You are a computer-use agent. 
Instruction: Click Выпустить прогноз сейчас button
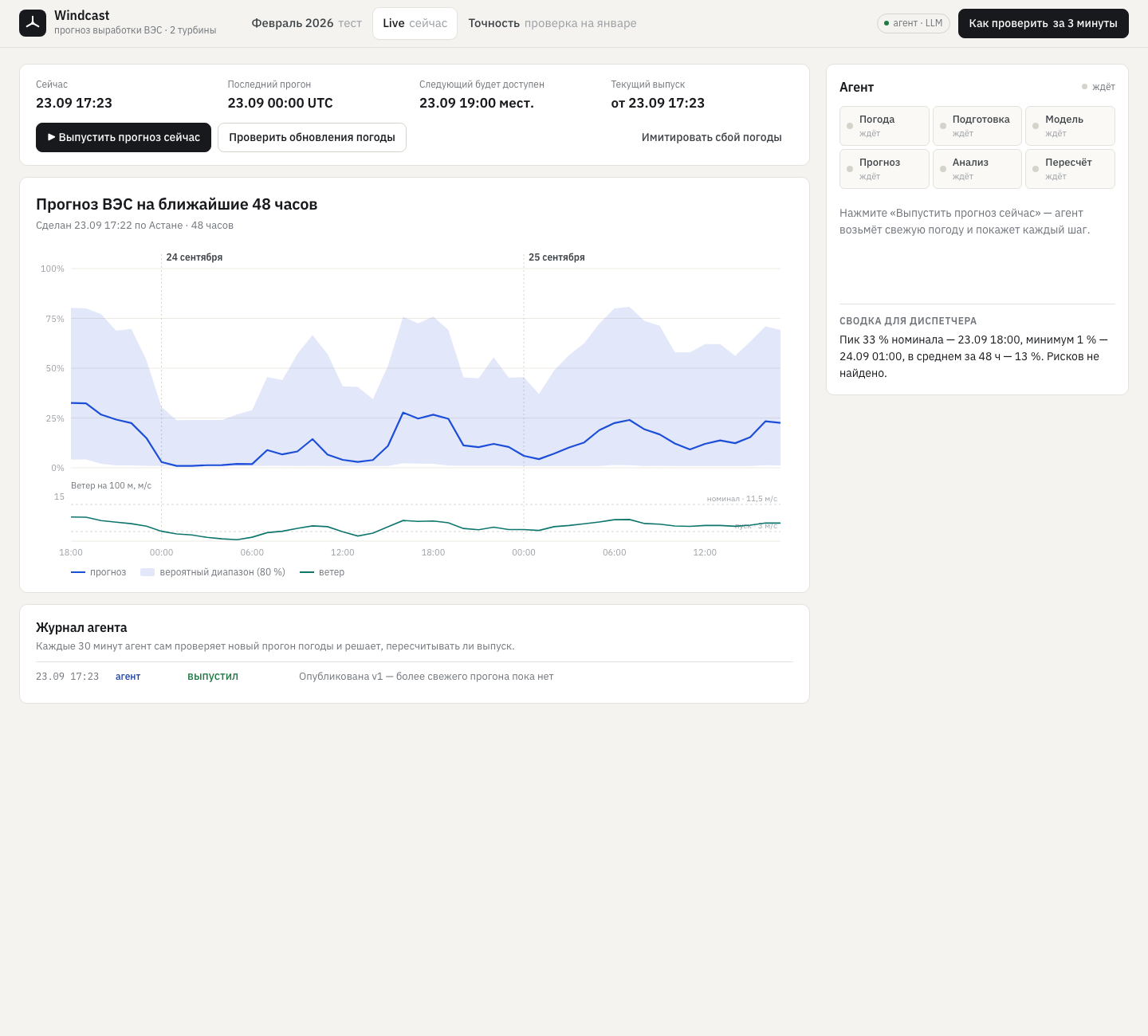[124, 137]
